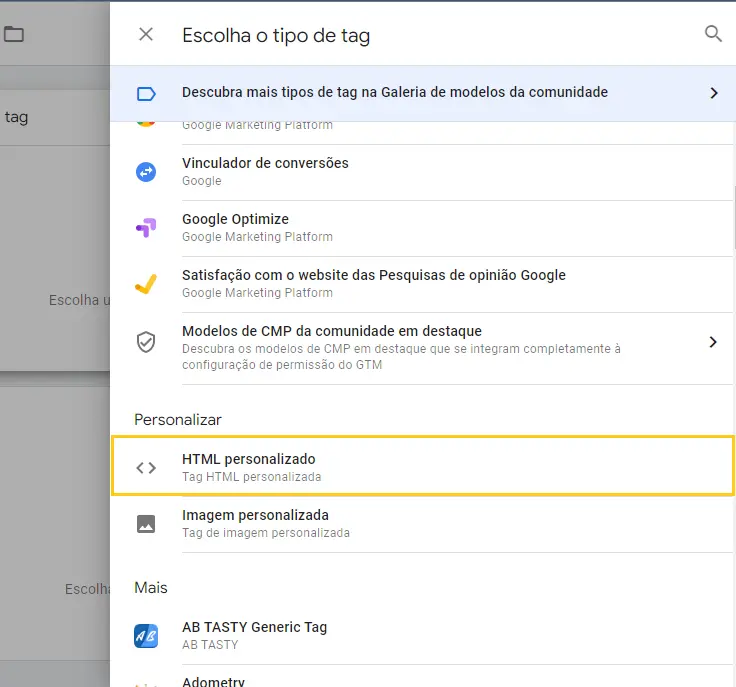This screenshot has width=736, height=687.
Task: Click the tag list scrollbar
Action: click(x=734, y=217)
